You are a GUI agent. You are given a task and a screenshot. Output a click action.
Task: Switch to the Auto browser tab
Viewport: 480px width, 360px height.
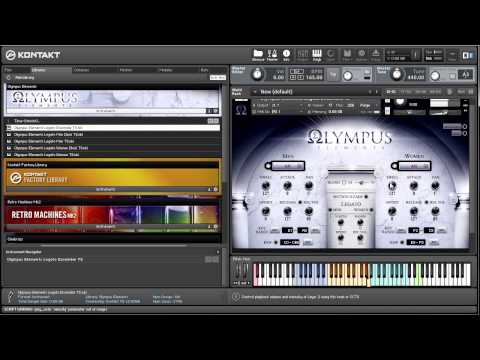click(x=204, y=70)
